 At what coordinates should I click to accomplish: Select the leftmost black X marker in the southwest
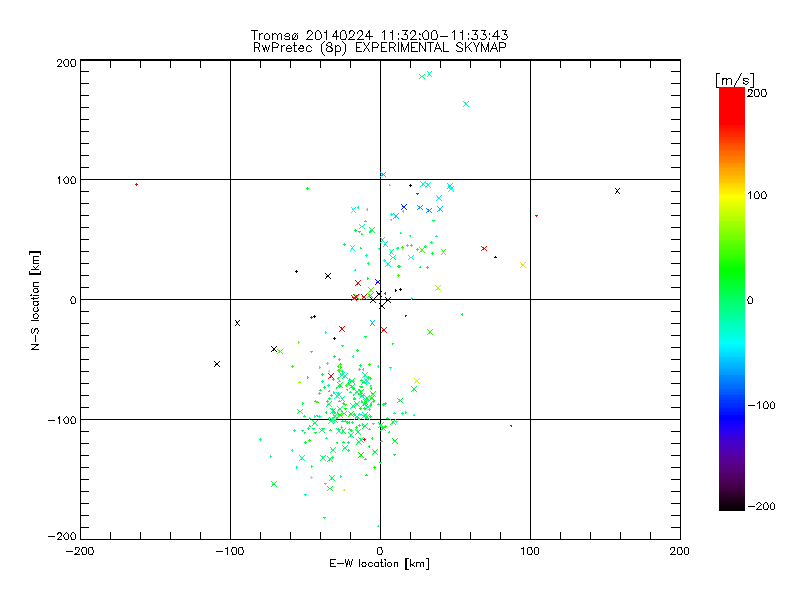coord(217,364)
